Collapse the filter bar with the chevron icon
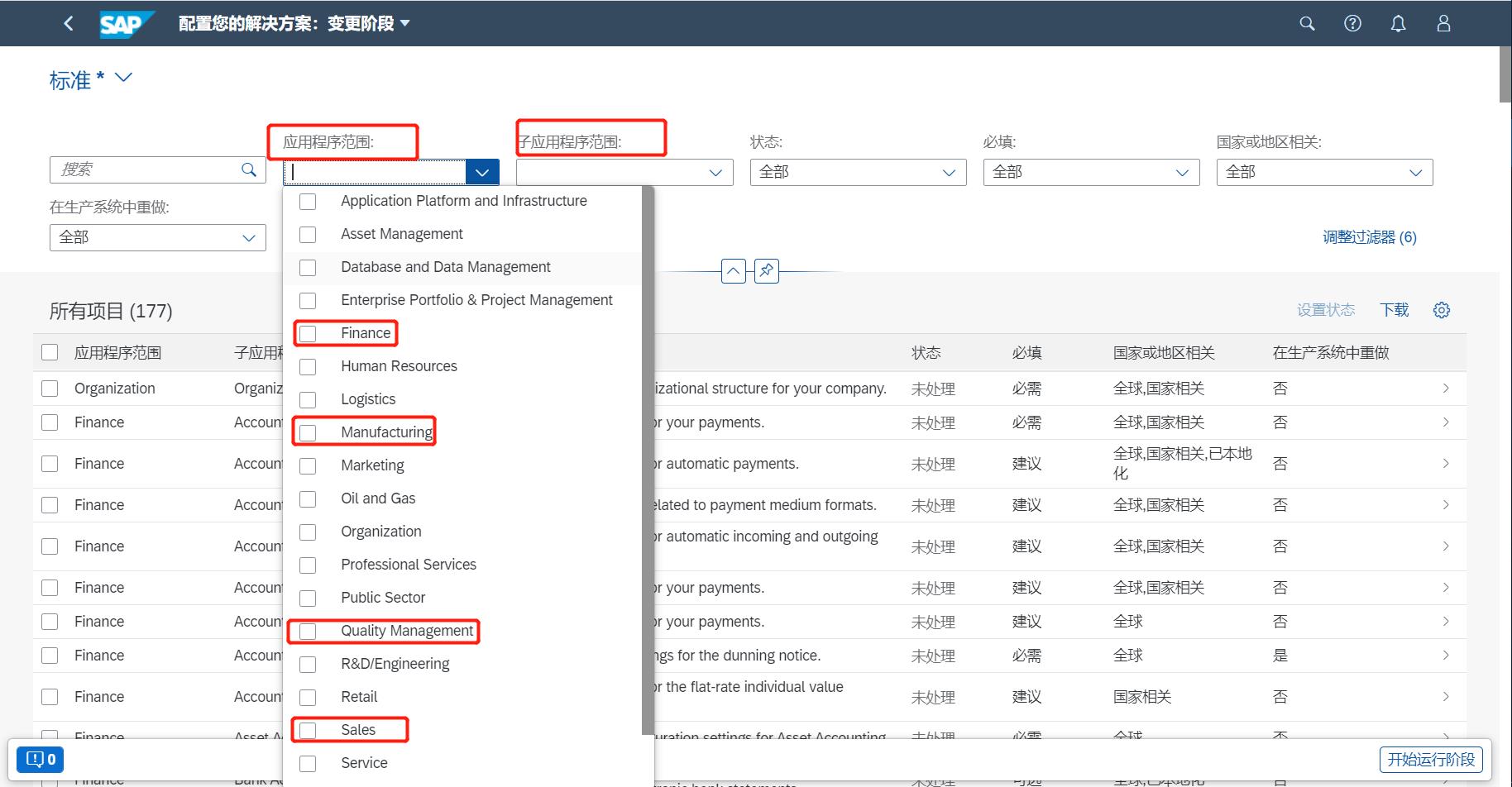The image size is (1512, 787). tap(733, 270)
